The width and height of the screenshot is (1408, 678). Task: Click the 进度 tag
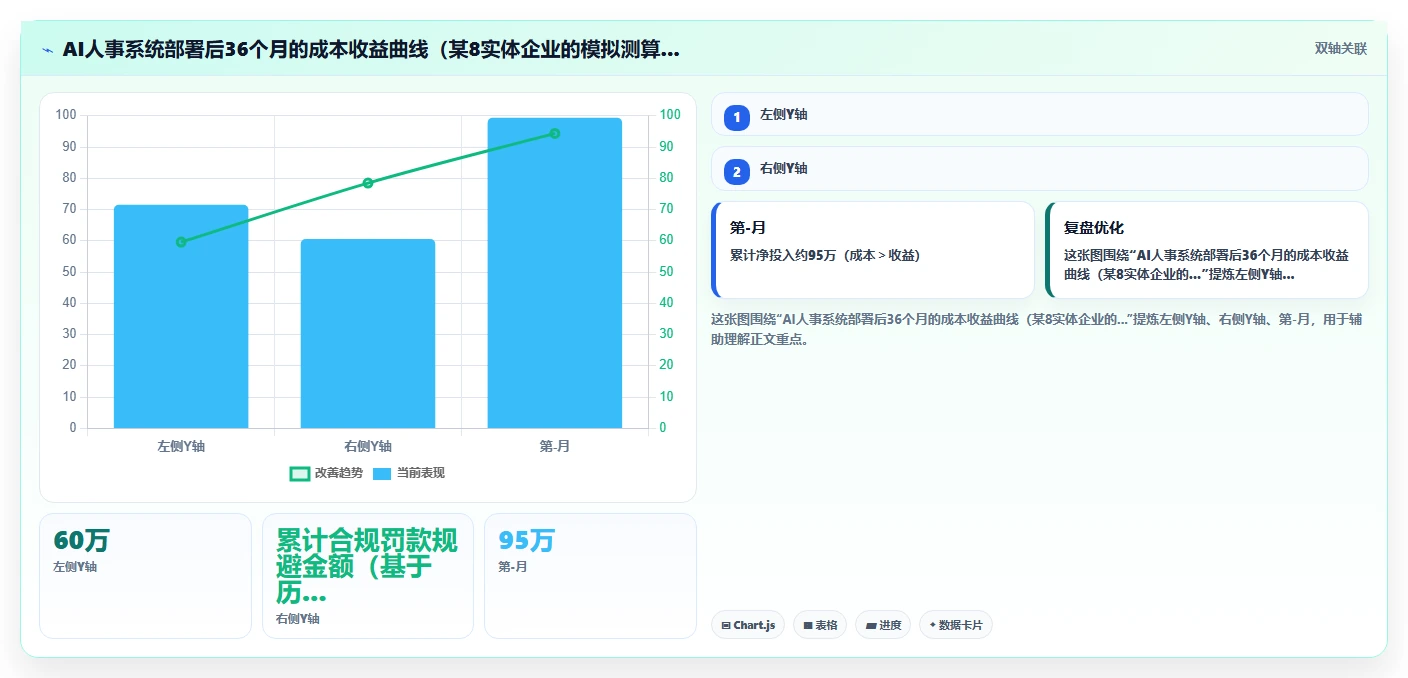click(883, 625)
